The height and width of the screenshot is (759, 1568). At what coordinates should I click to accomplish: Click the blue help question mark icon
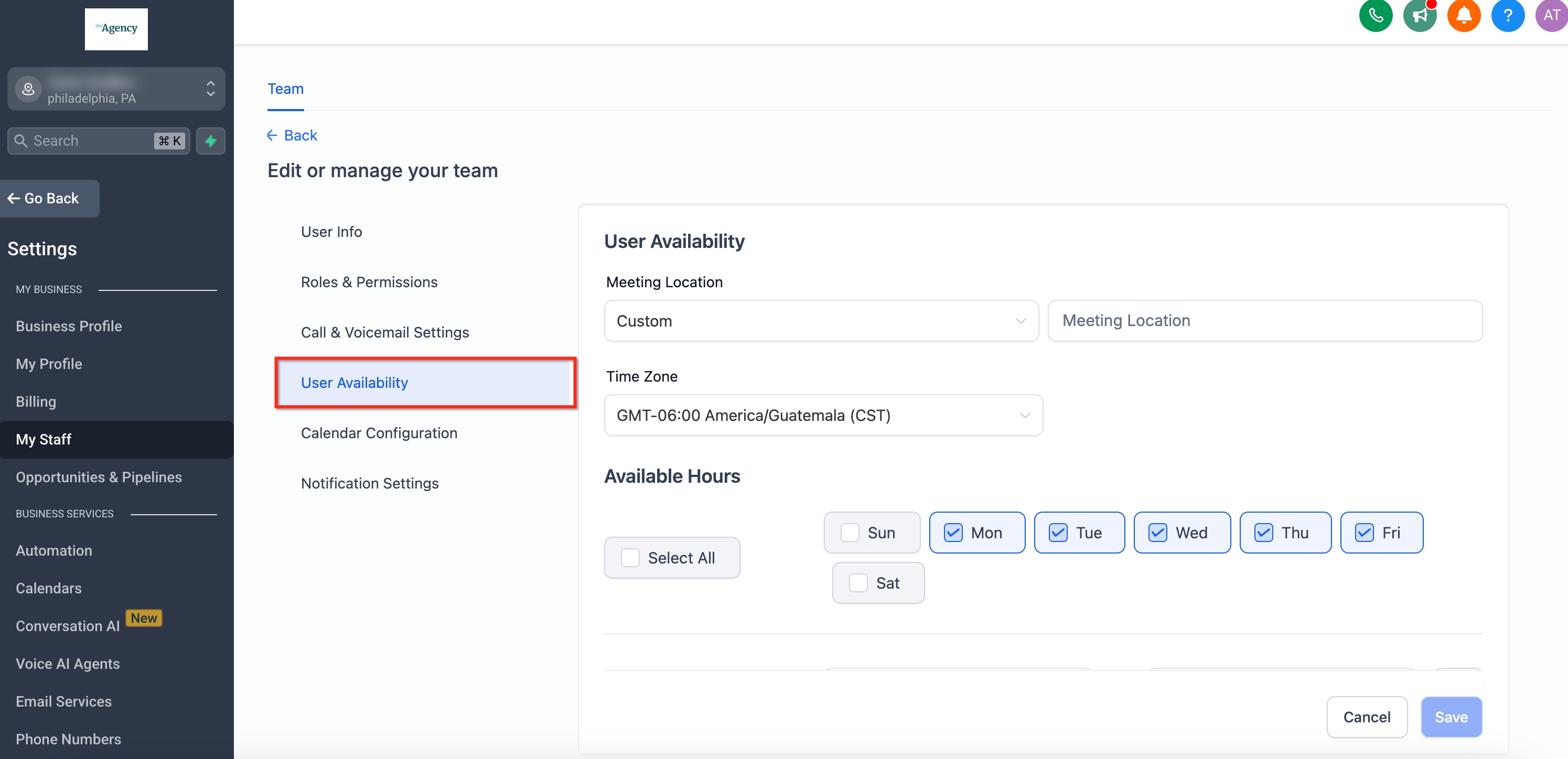point(1507,15)
